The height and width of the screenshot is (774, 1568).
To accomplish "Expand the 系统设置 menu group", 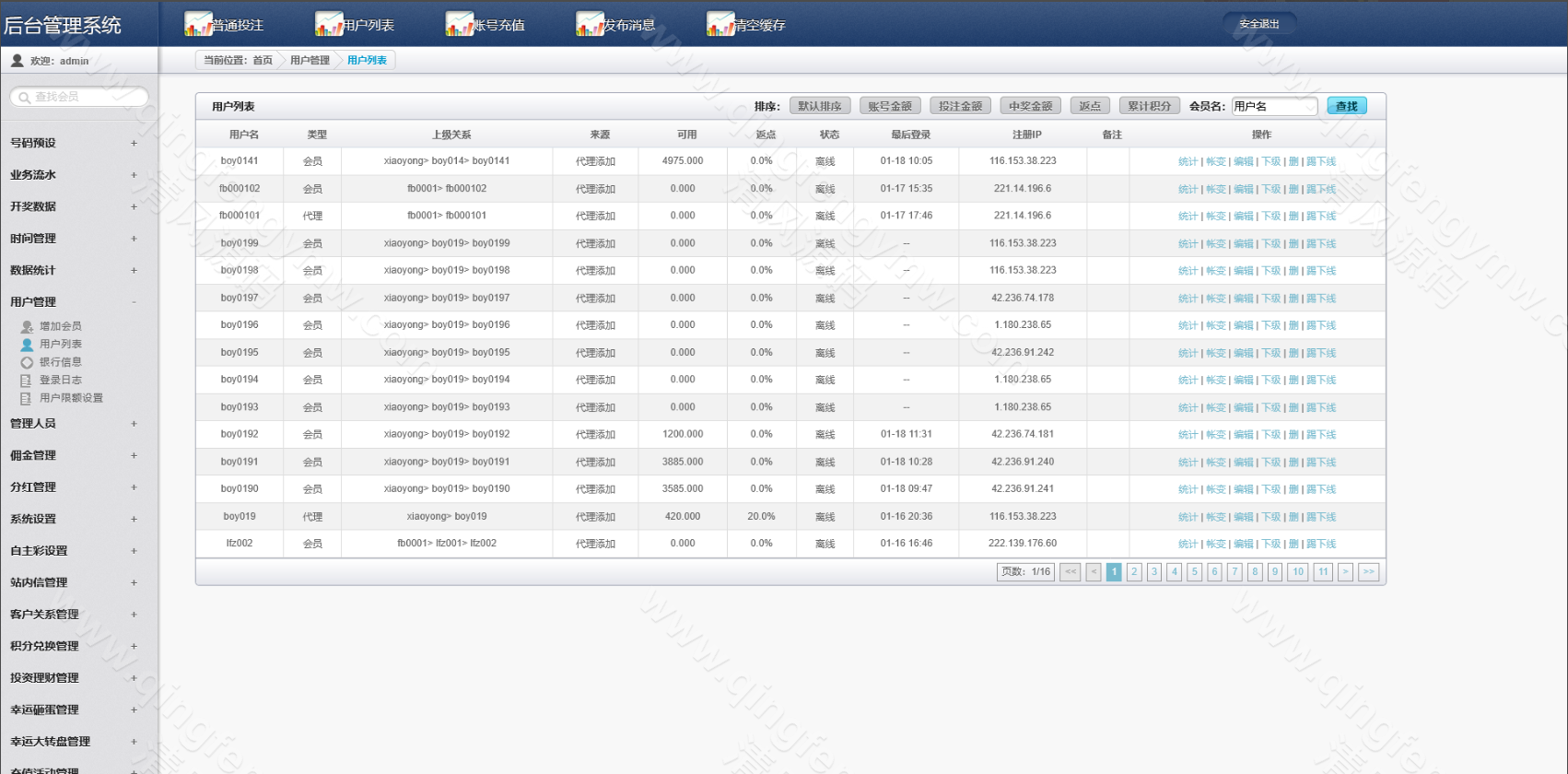I will click(x=134, y=519).
